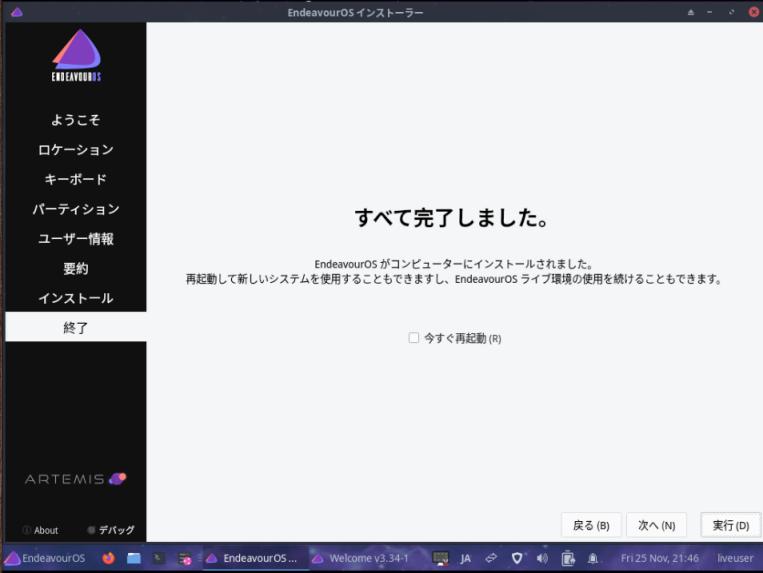
Task: Switch to the EndeavourOS installer taskbar entry
Action: [254, 558]
